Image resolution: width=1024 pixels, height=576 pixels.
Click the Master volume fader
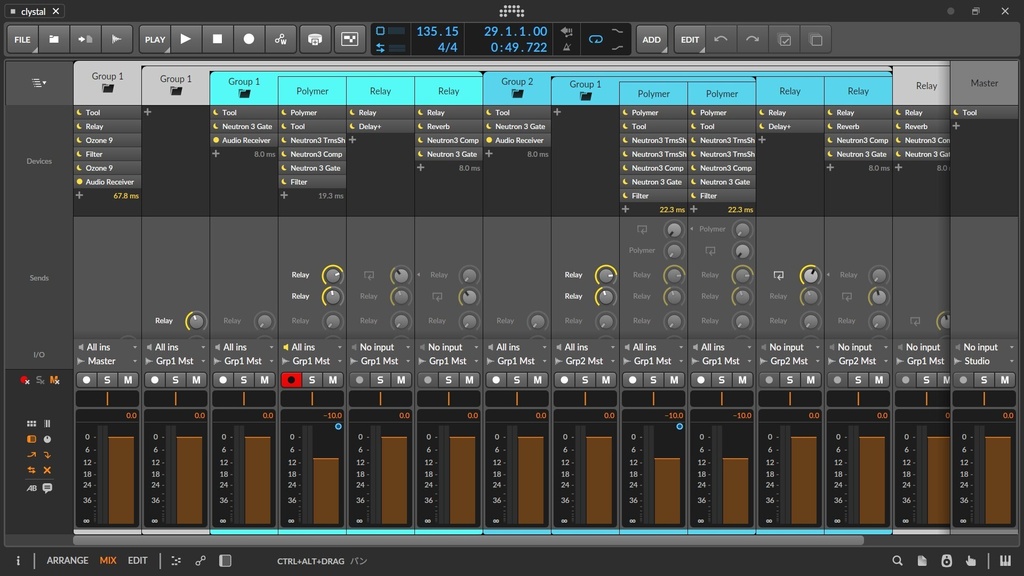997,481
